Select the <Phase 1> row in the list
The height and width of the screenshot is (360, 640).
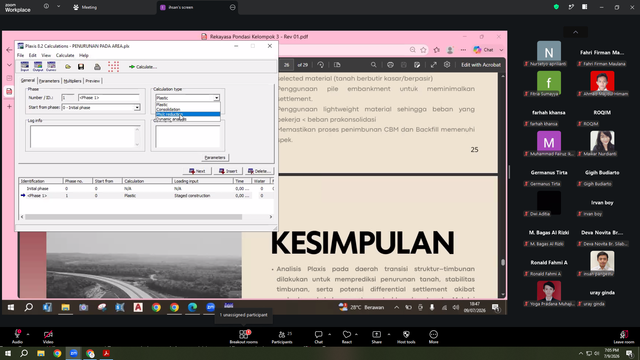(146, 196)
